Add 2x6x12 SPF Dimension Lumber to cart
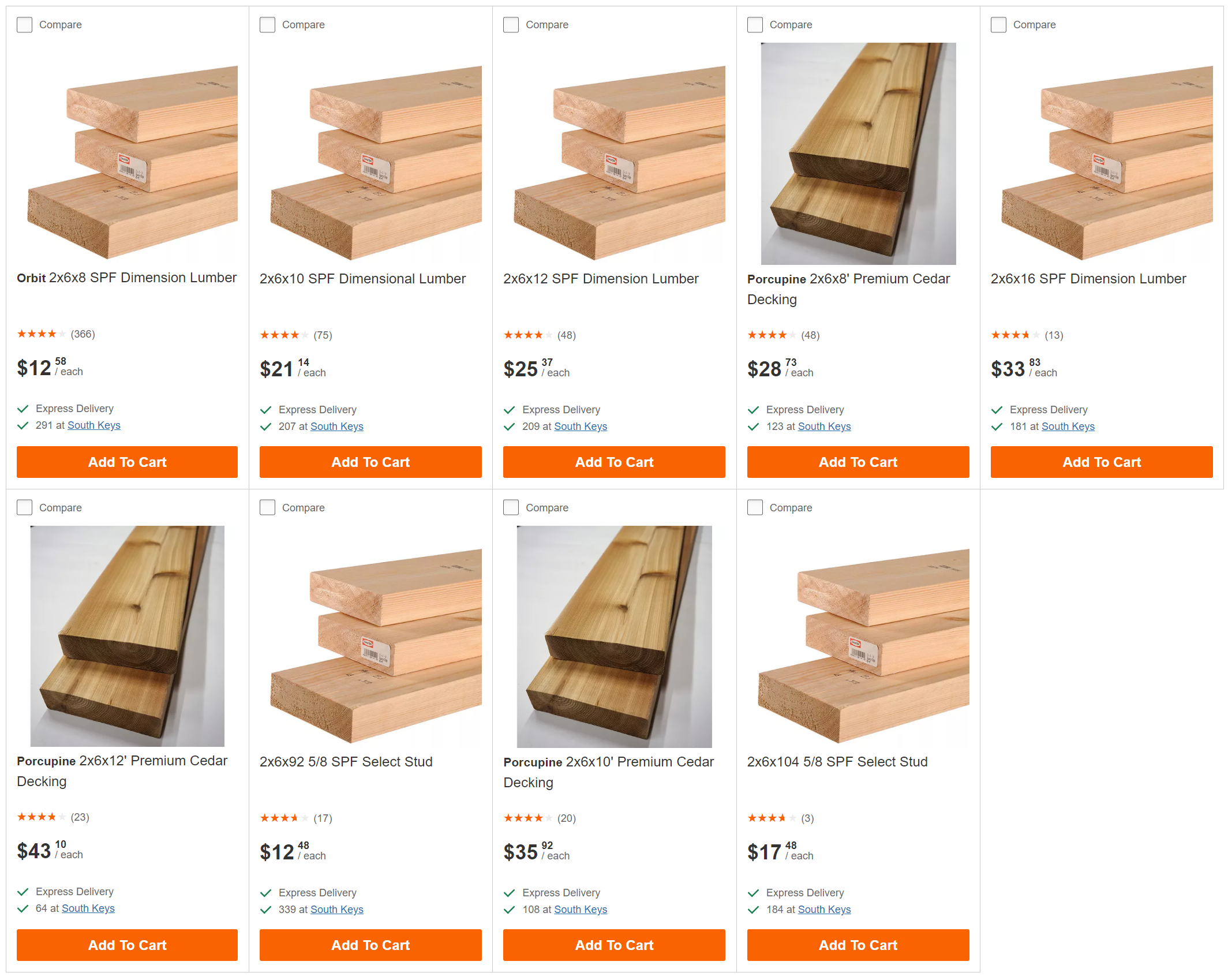 click(614, 462)
